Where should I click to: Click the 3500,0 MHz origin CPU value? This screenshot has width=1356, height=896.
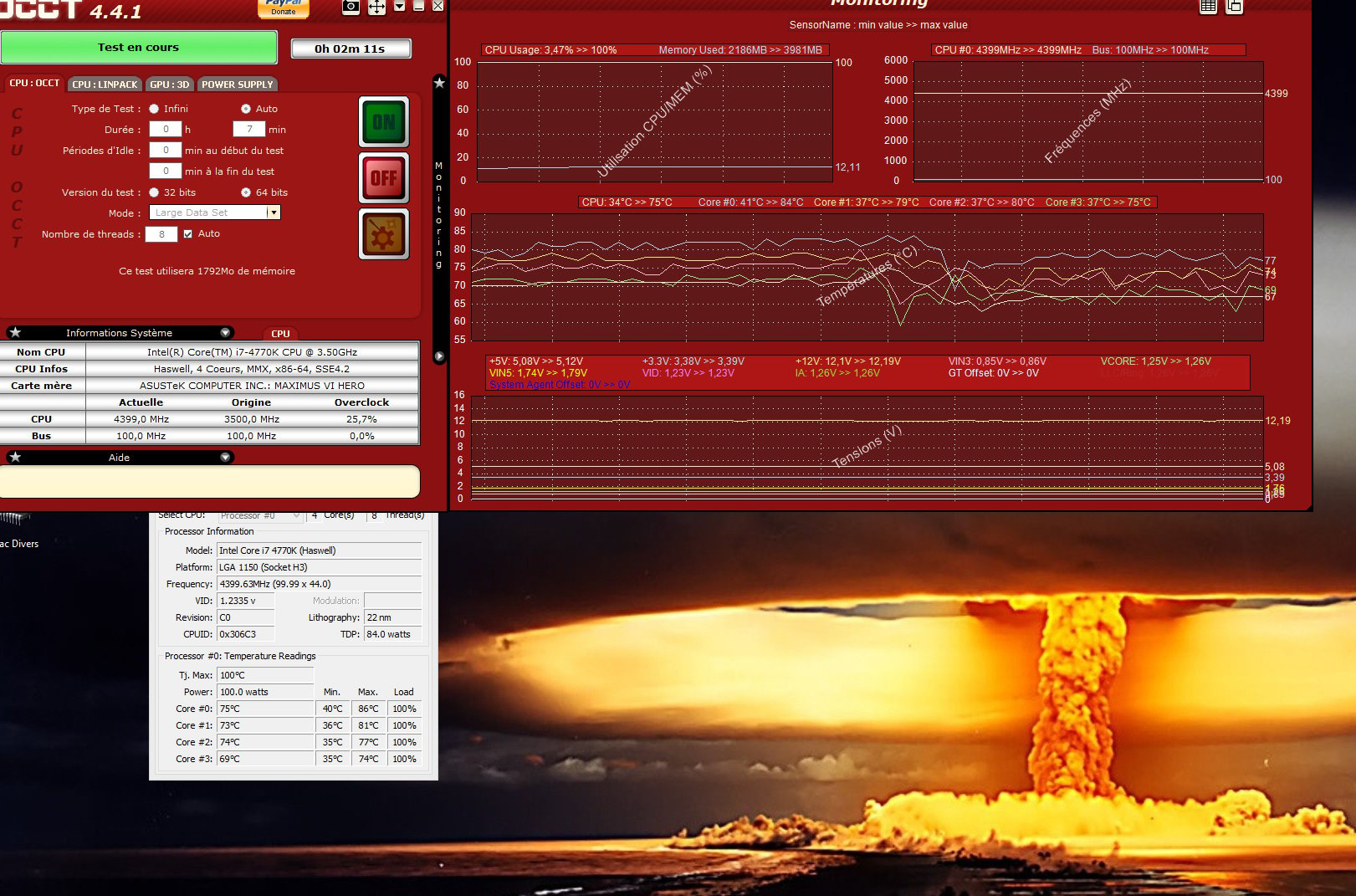252,419
